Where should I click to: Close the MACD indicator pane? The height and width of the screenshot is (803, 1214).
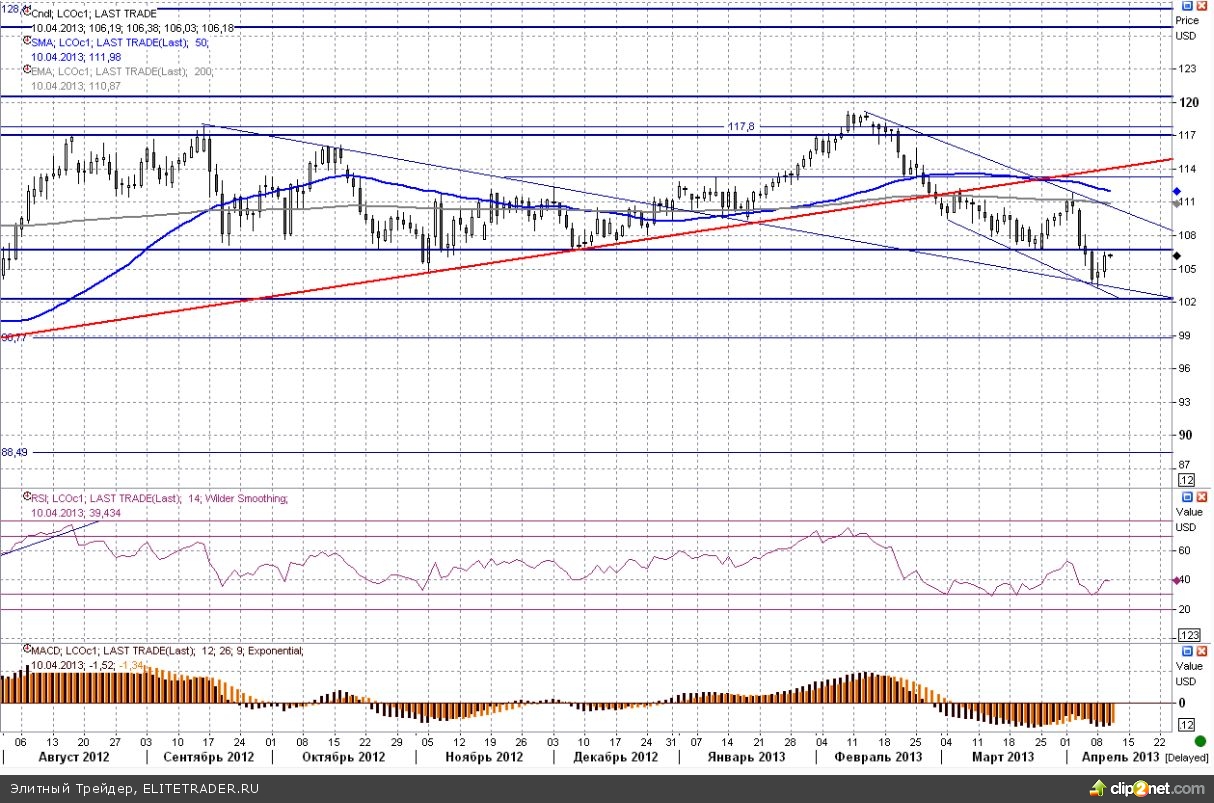[x=1199, y=650]
